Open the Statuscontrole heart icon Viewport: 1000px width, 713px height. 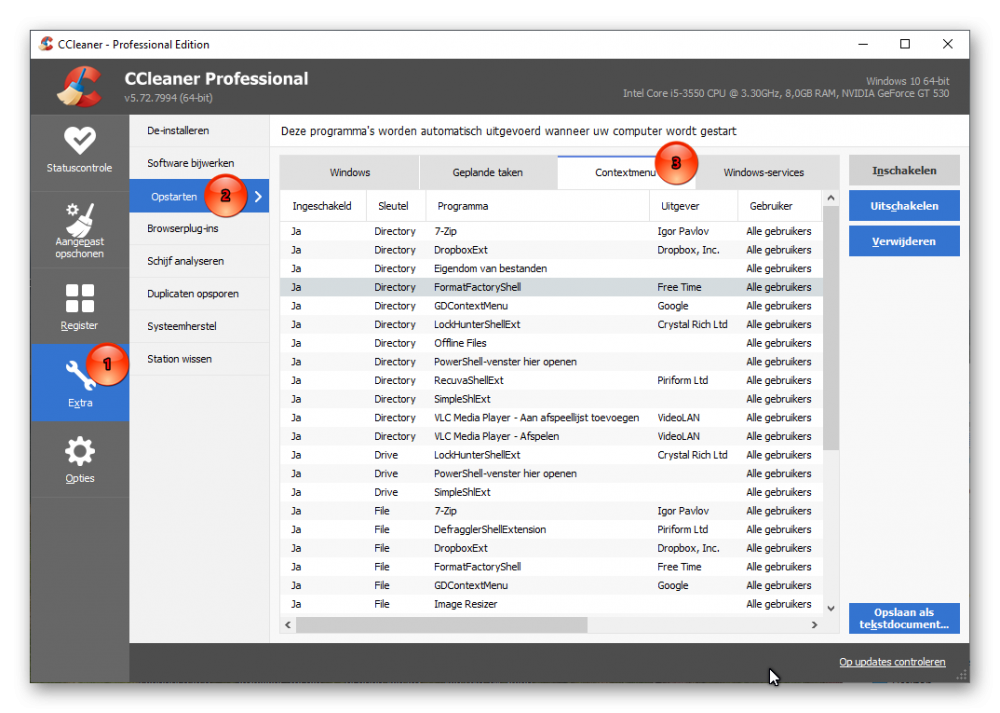(x=80, y=140)
